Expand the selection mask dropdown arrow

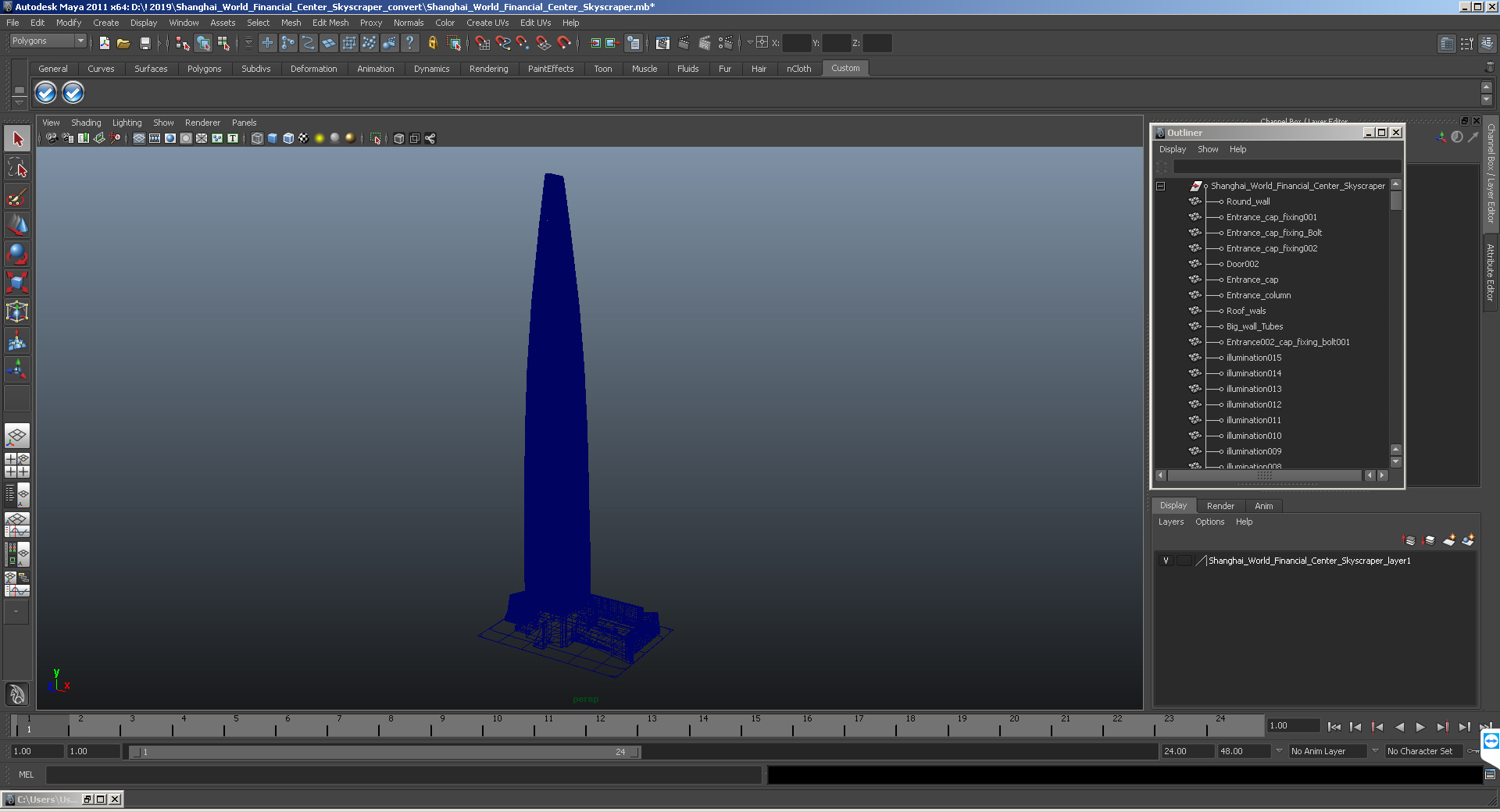248,43
